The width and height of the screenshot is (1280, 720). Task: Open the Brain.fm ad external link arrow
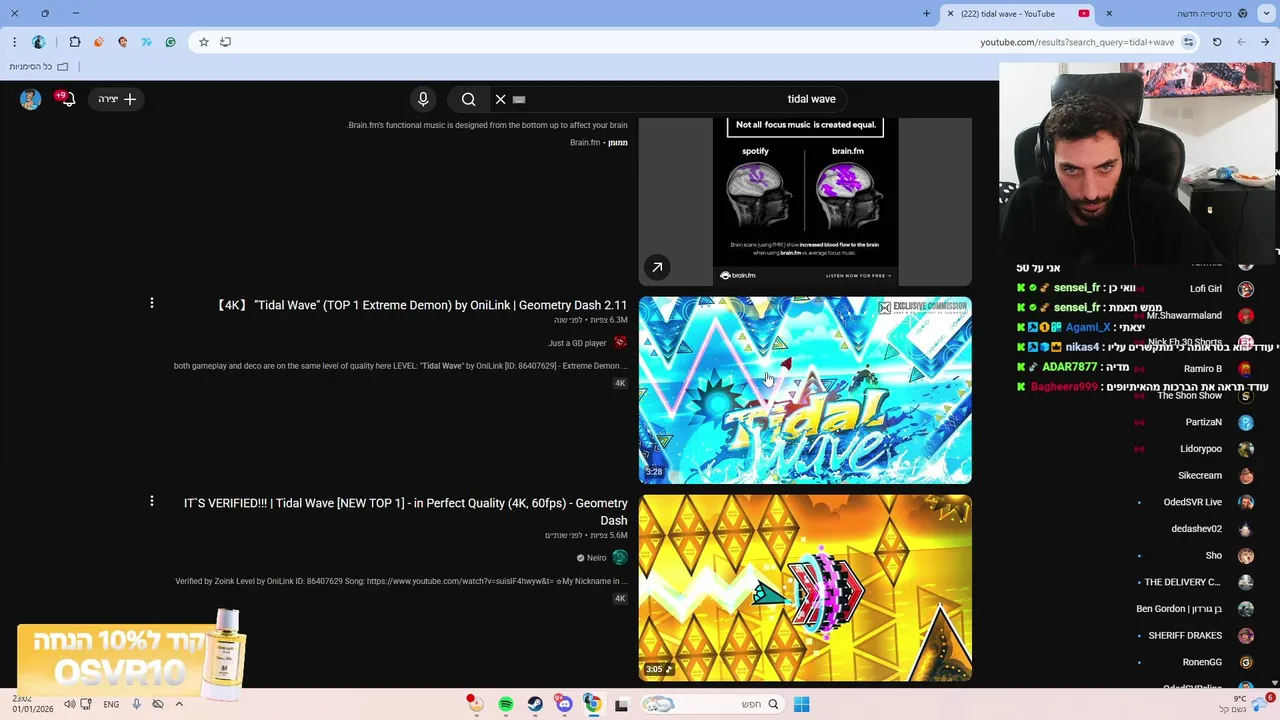point(657,267)
